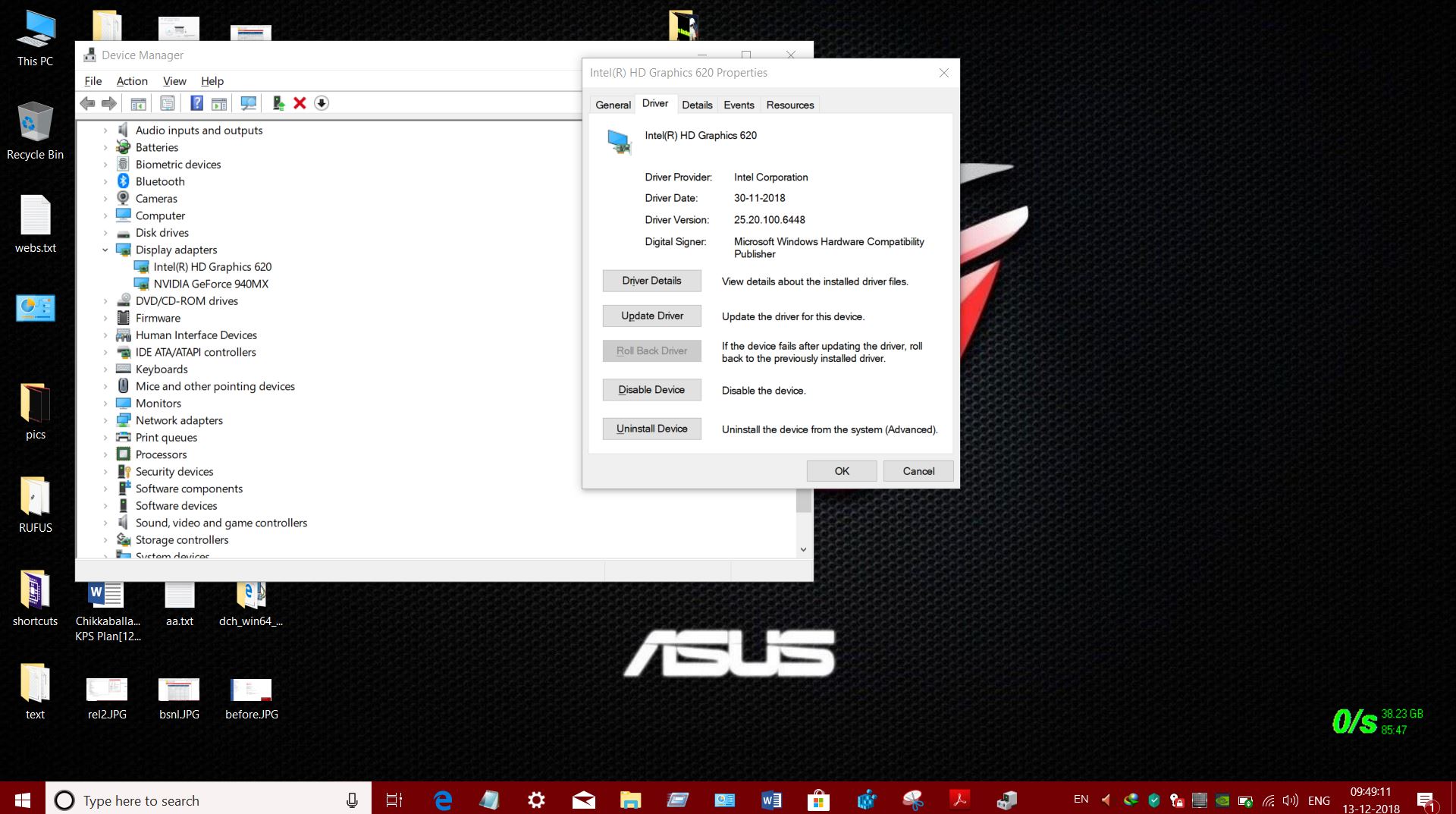Click the Forward arrow in Device Manager toolbar

tap(109, 103)
